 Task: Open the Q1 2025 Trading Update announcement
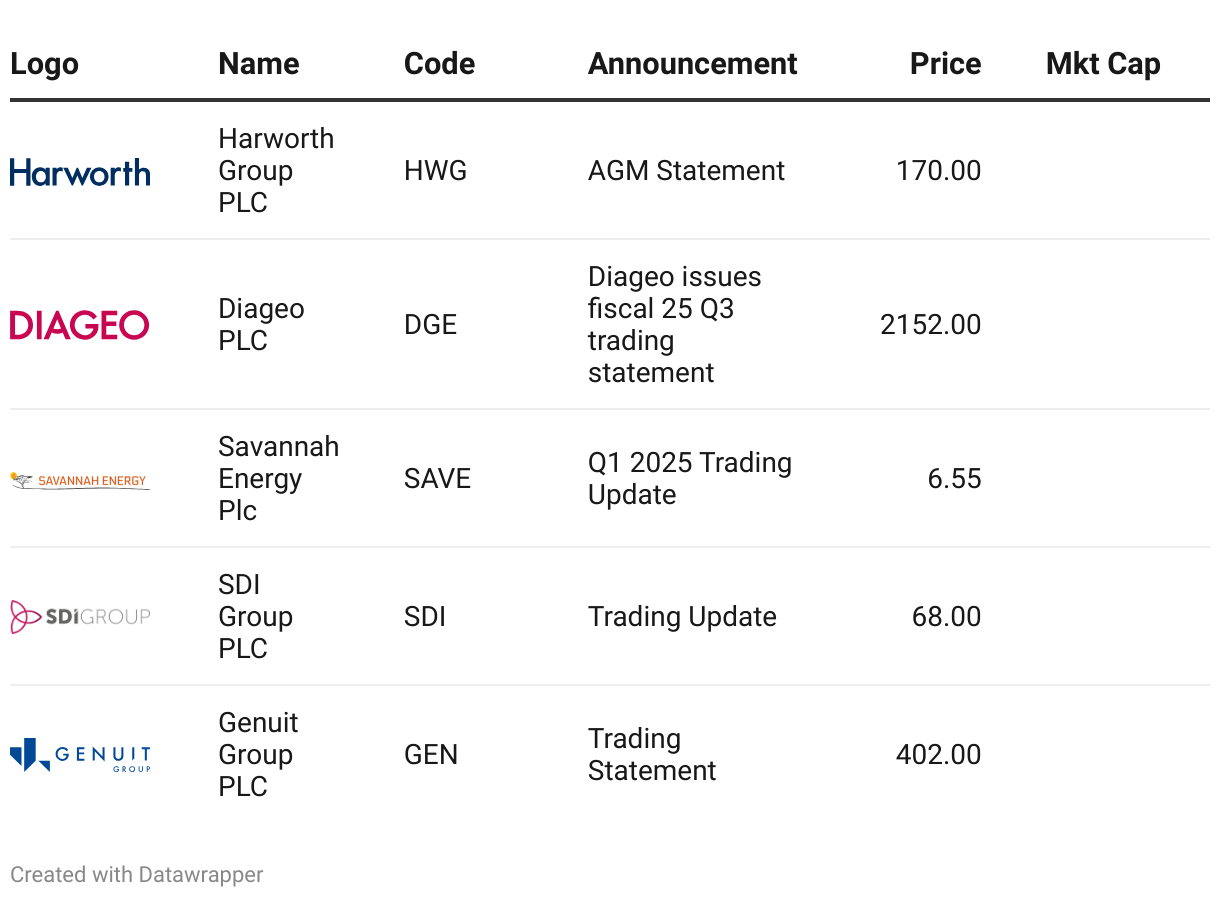coord(689,479)
